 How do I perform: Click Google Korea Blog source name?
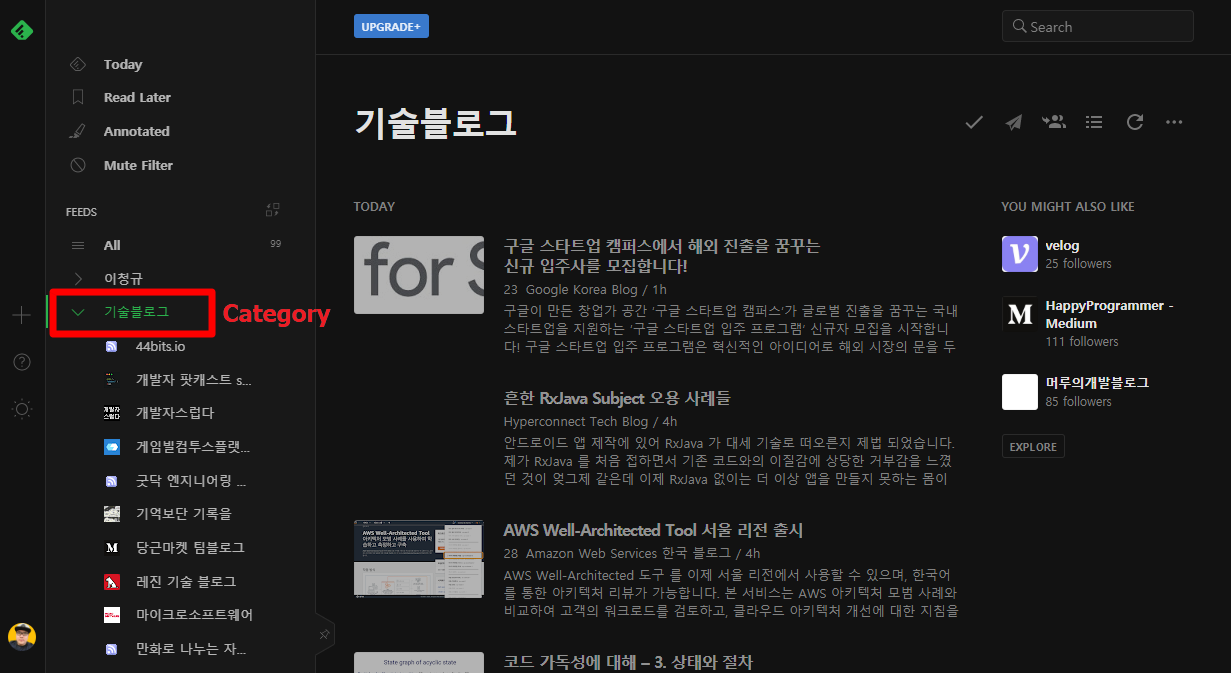pyautogui.click(x=582, y=289)
